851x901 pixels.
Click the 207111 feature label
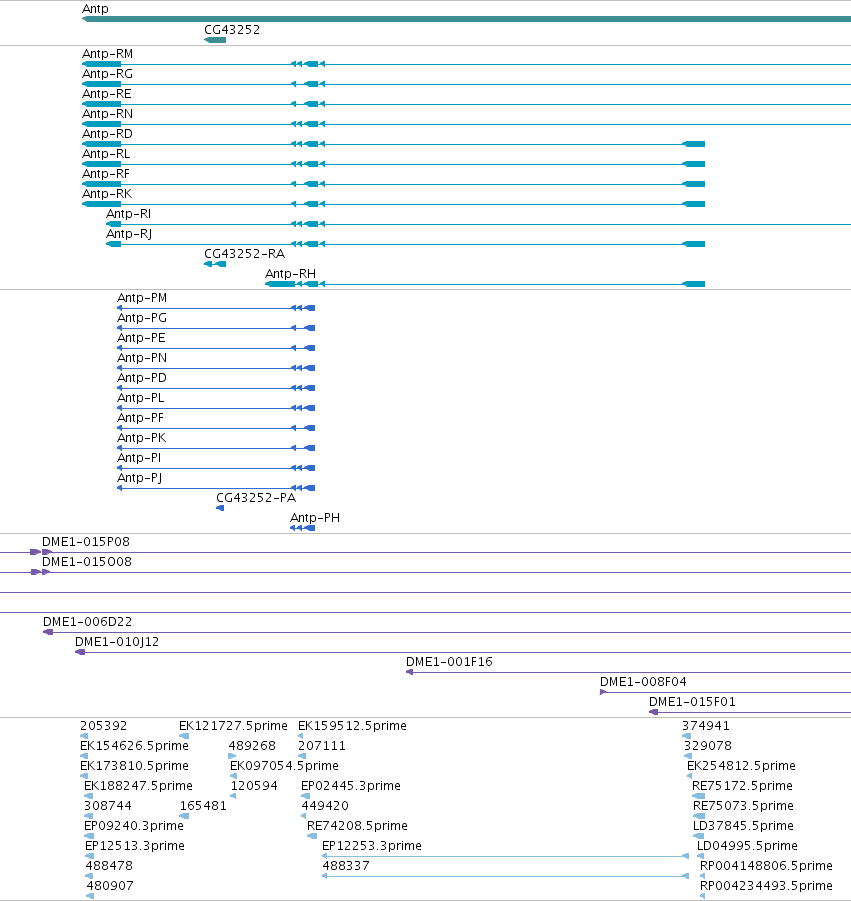[322, 746]
